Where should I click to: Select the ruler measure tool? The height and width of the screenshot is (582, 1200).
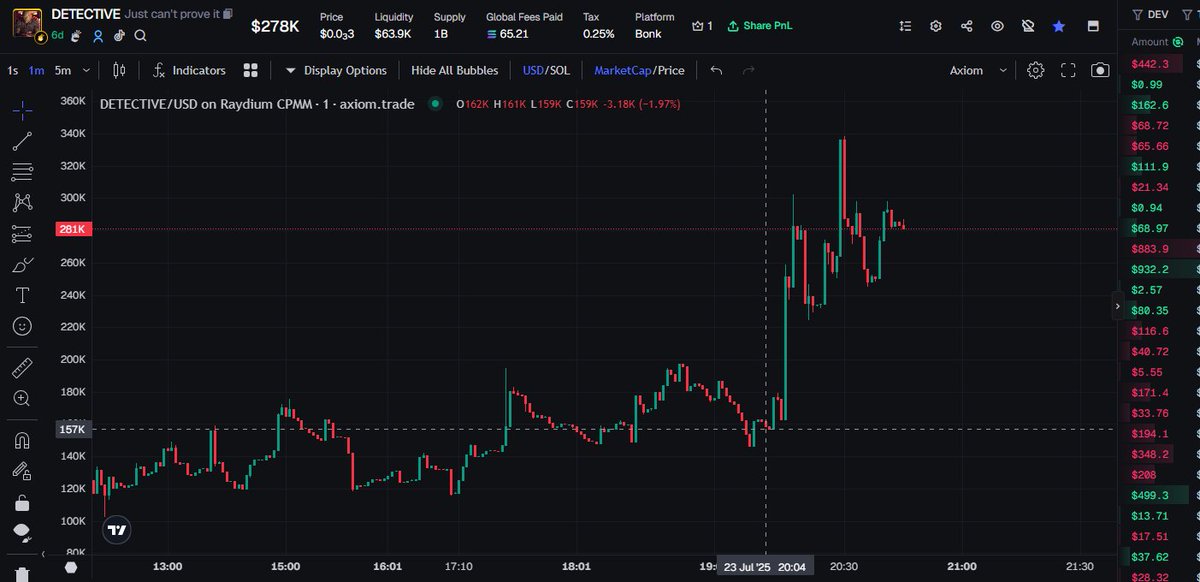pyautogui.click(x=22, y=368)
